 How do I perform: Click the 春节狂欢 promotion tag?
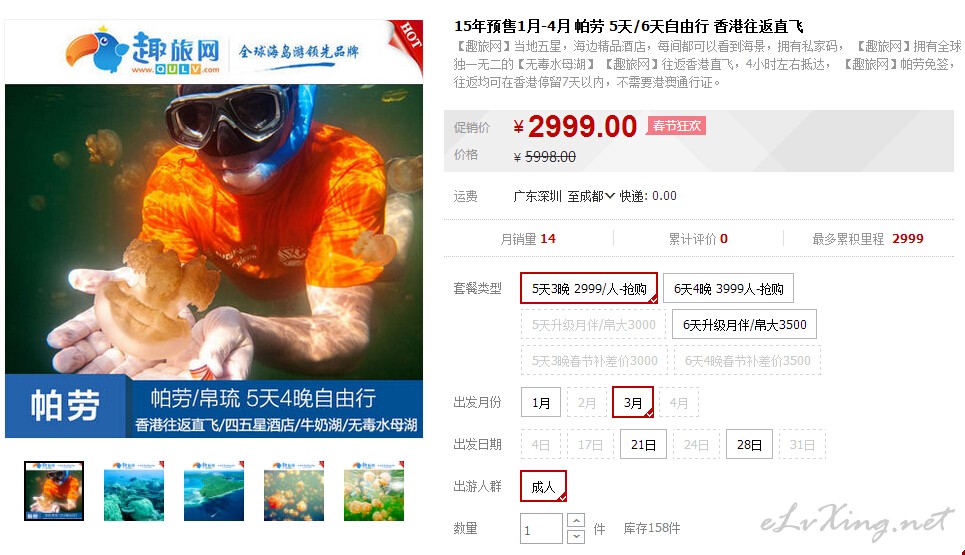coord(676,126)
